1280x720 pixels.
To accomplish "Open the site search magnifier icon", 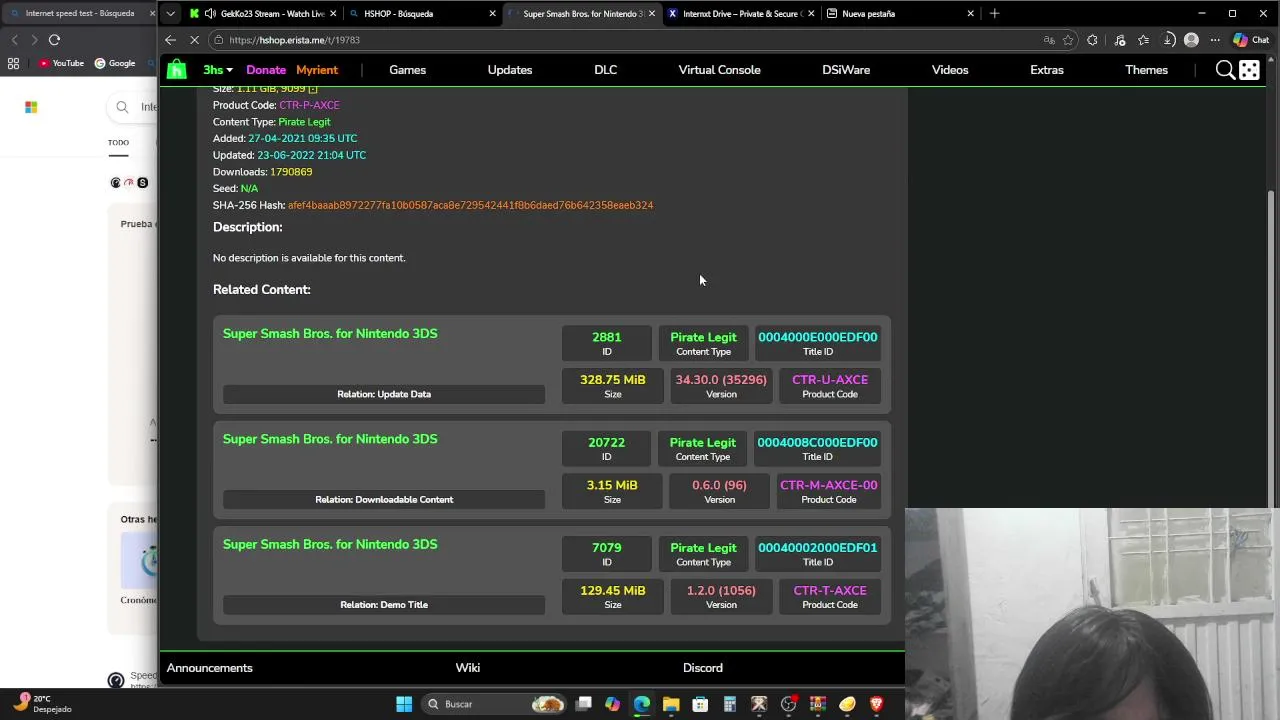I will click(x=1225, y=70).
